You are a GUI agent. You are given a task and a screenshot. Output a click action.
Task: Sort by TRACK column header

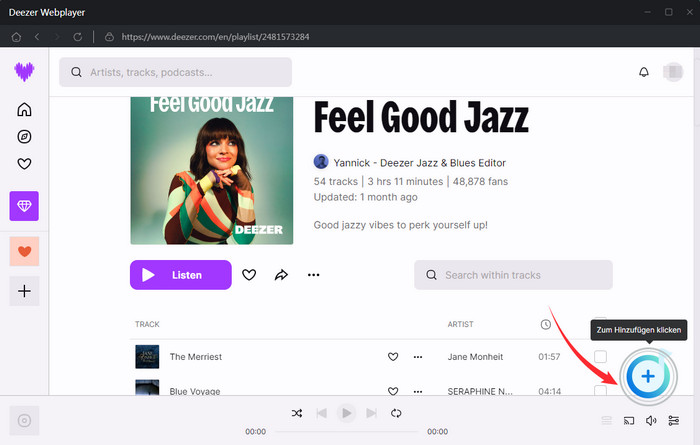[x=147, y=324]
